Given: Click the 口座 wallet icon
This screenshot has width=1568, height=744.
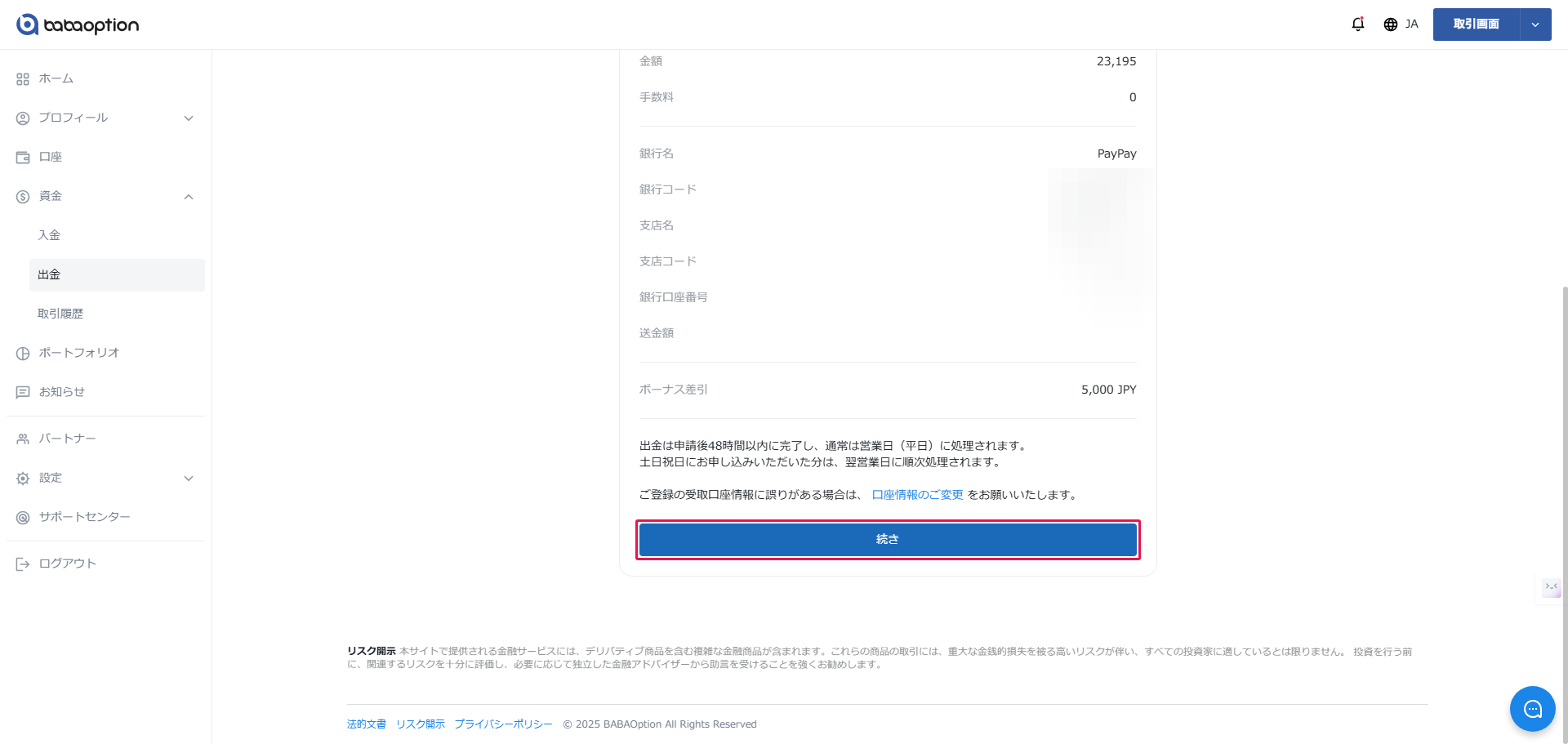Looking at the screenshot, I should [23, 158].
